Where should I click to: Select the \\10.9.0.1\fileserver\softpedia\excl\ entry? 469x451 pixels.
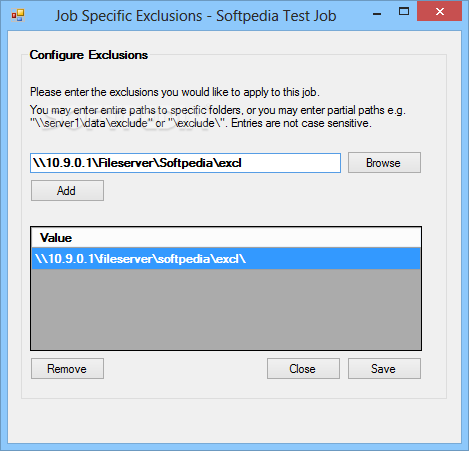(226, 258)
